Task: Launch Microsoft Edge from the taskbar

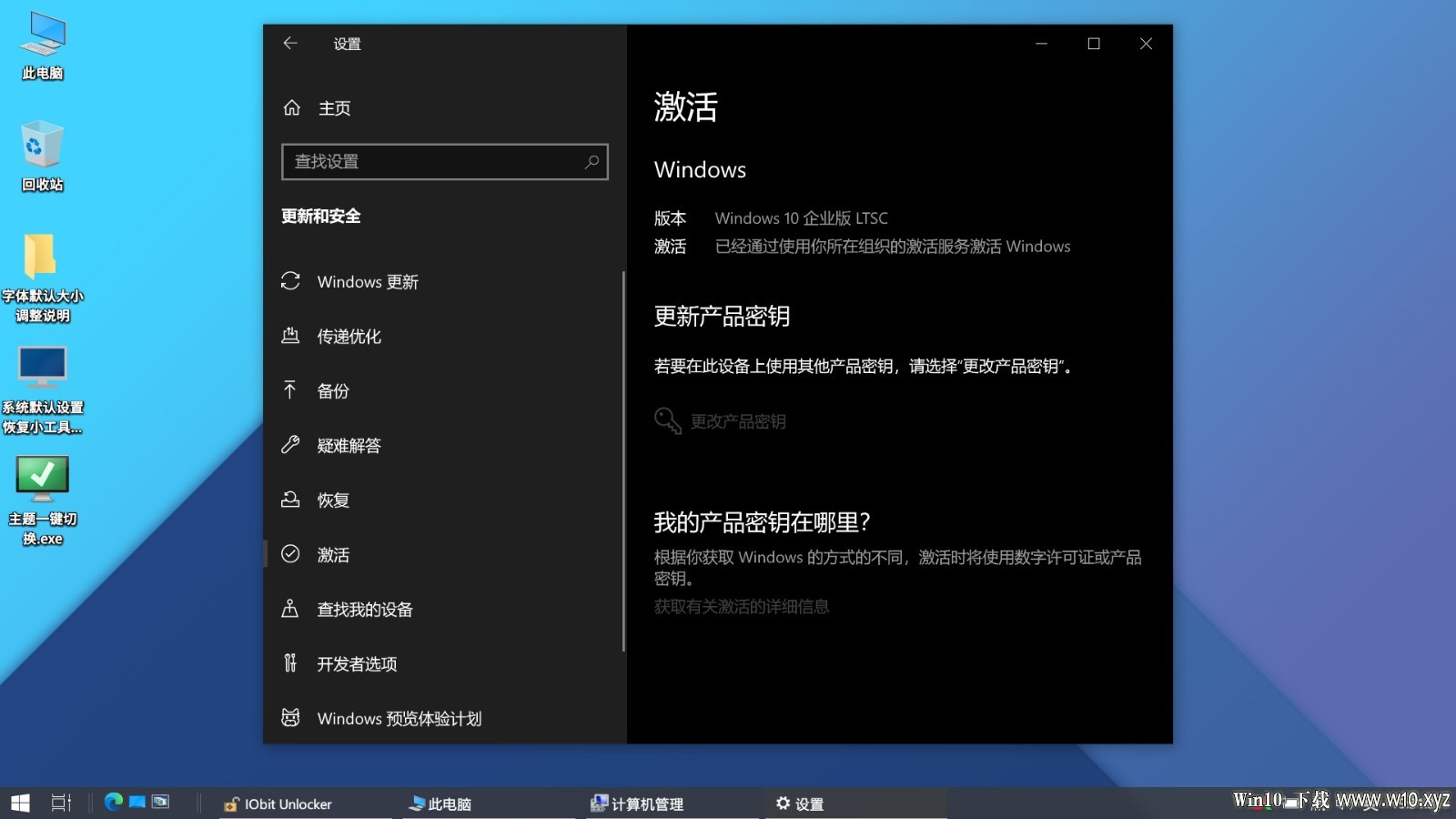Action: pyautogui.click(x=114, y=802)
